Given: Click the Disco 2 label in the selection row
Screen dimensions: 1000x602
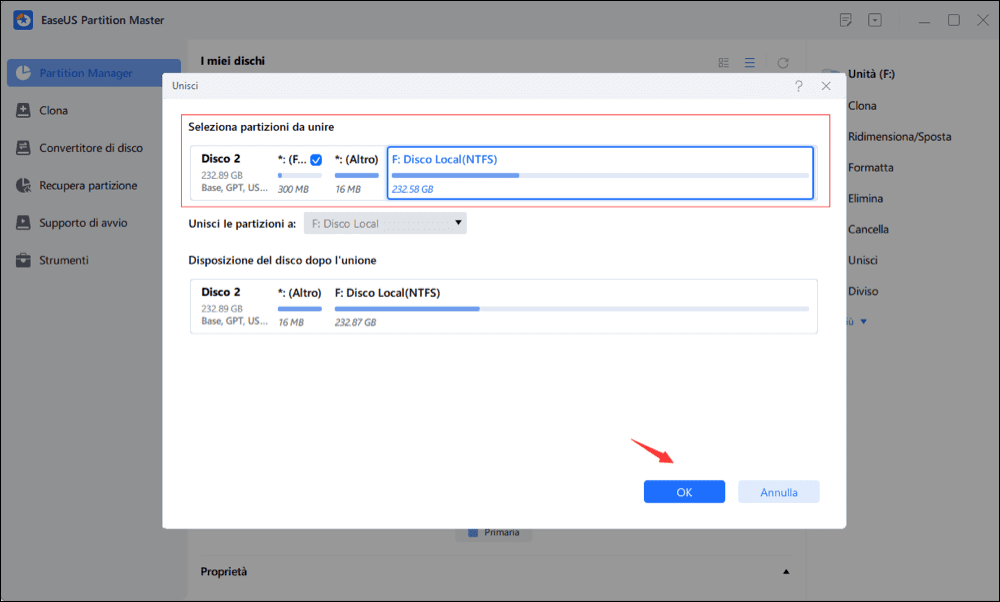Looking at the screenshot, I should 221,158.
